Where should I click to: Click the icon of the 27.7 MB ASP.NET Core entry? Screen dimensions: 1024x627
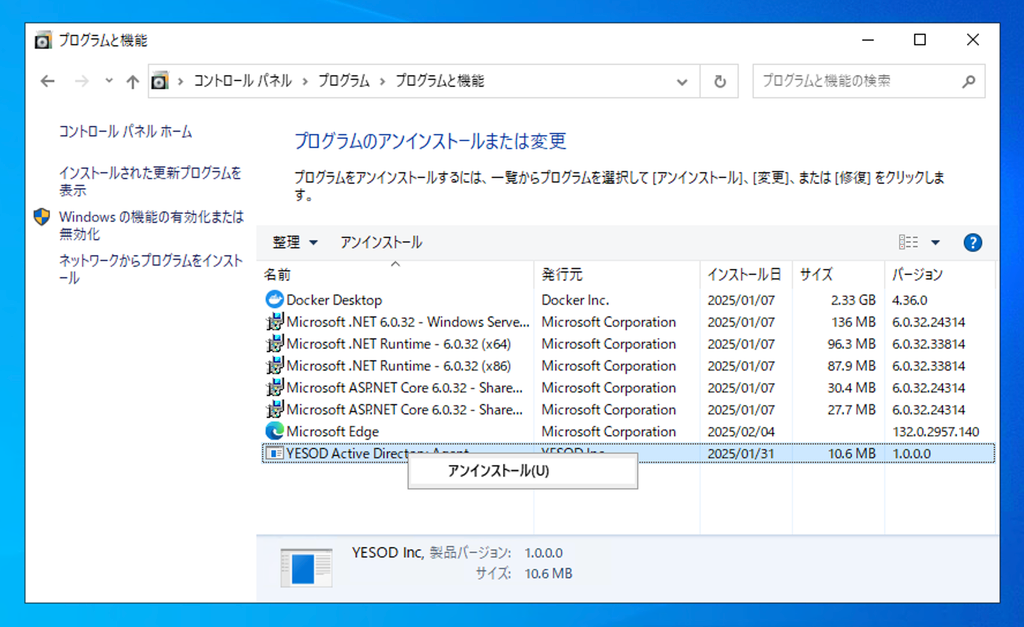point(275,410)
